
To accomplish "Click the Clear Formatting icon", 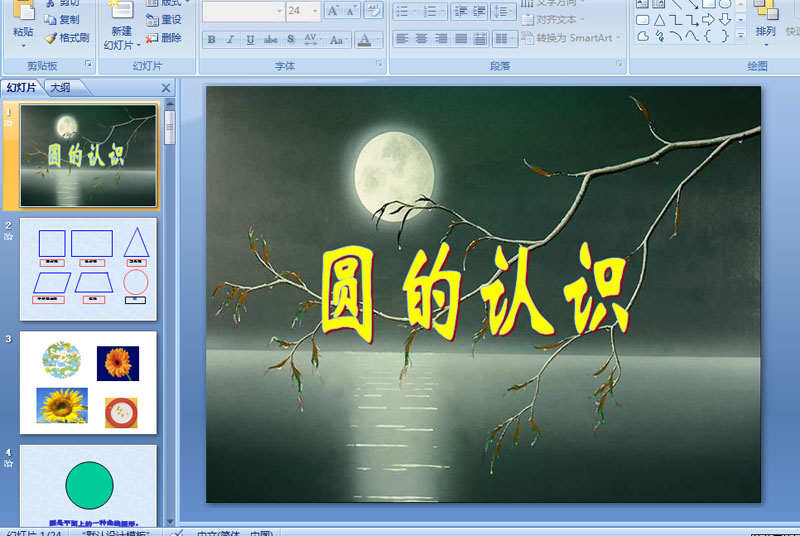I will coord(373,11).
